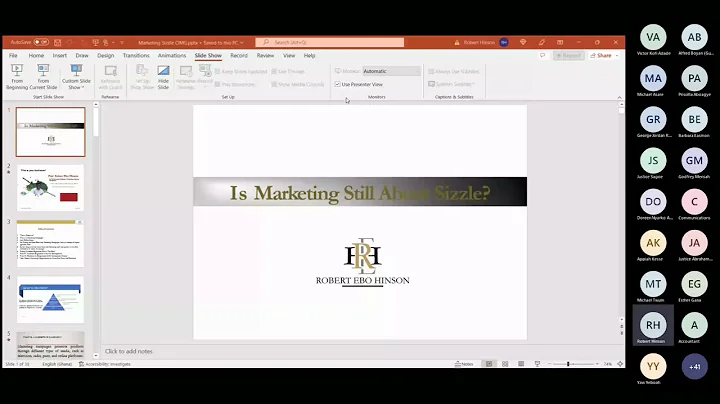The height and width of the screenshot is (404, 720).
Task: Click the Search box in title bar
Action: point(330,42)
